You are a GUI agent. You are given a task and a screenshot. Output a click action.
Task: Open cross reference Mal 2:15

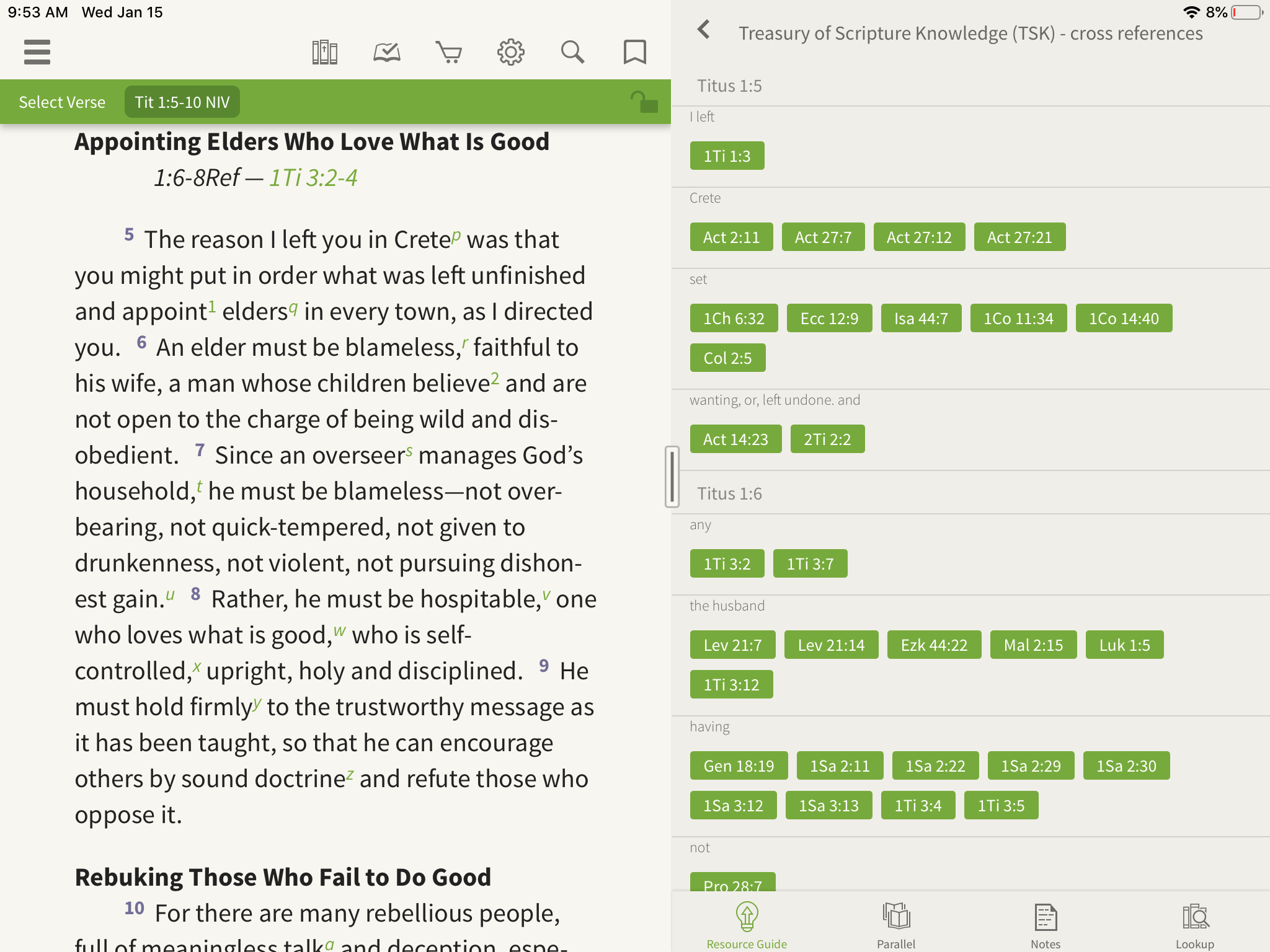(x=1033, y=645)
